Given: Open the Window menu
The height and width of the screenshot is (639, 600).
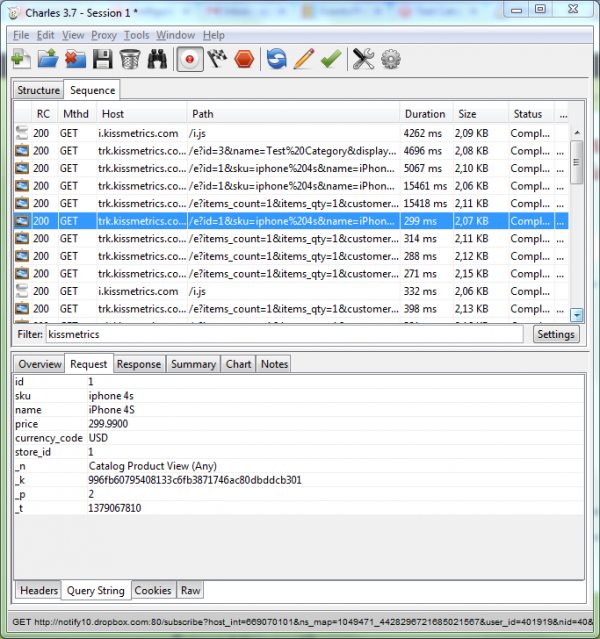Looking at the screenshot, I should pos(176,35).
